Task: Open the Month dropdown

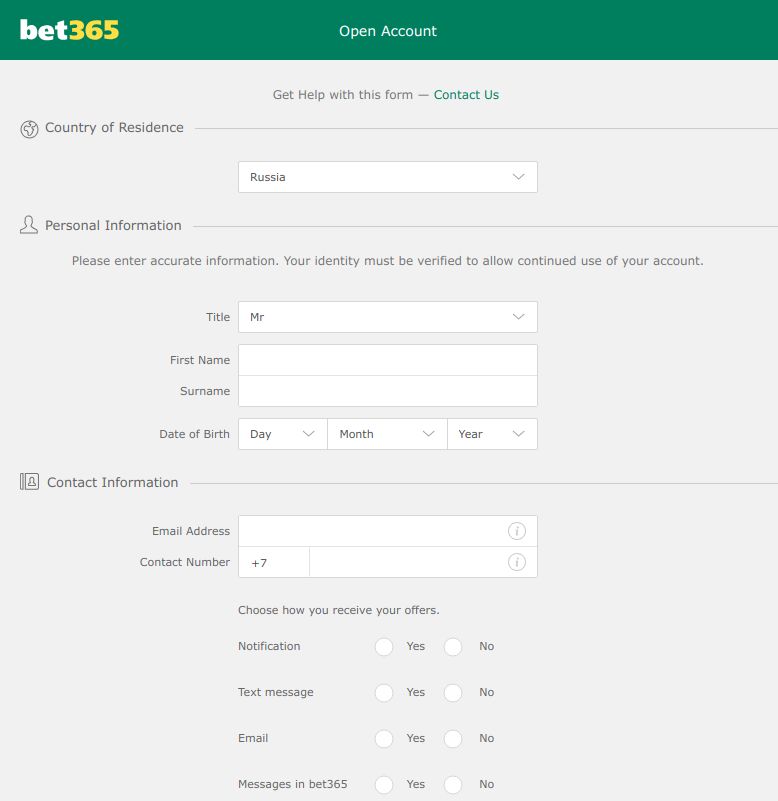Action: coord(388,434)
